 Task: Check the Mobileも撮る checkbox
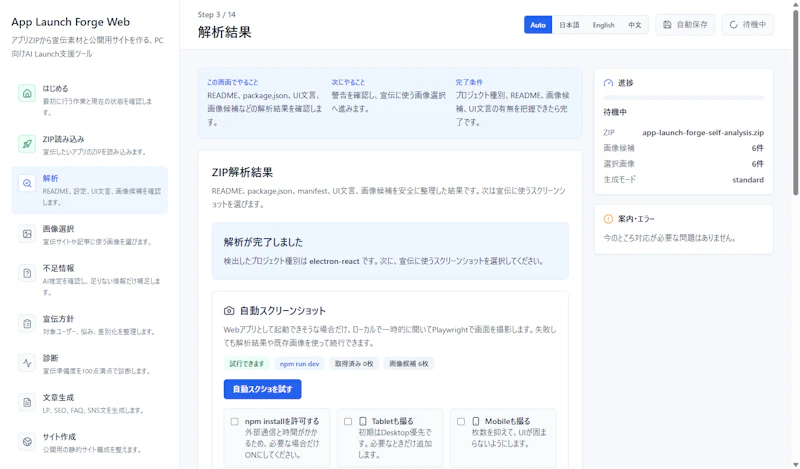(x=461, y=422)
